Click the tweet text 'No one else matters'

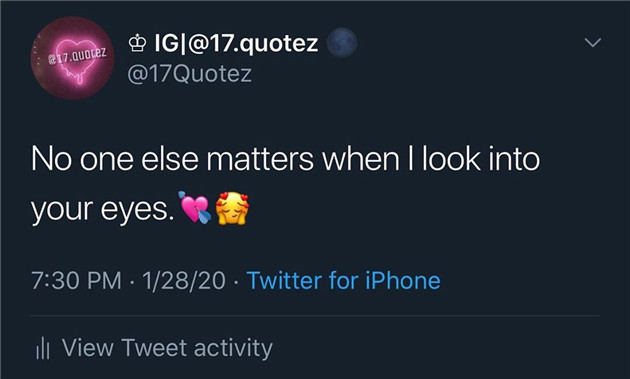[172, 159]
